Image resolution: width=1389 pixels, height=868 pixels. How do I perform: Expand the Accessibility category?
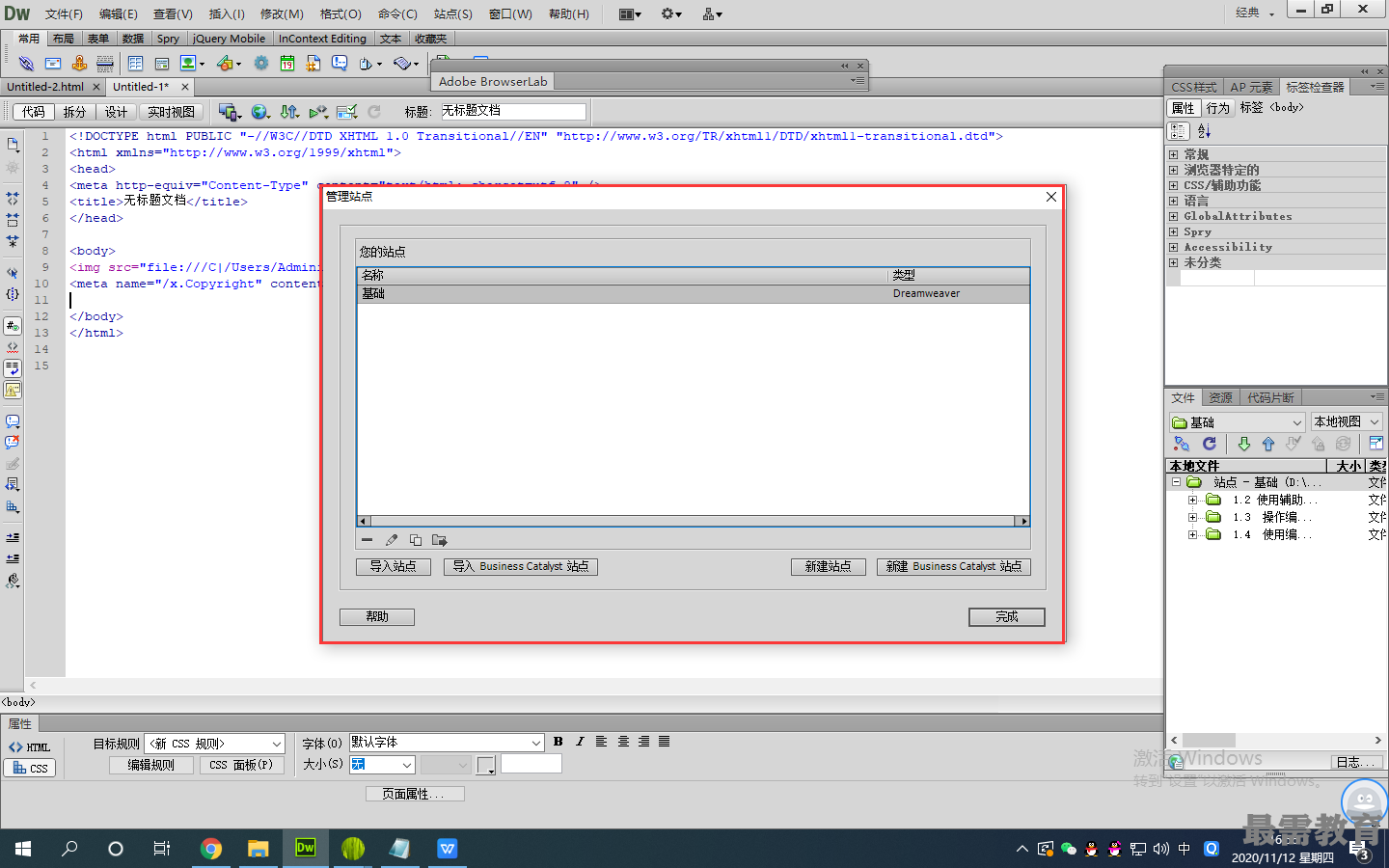click(1173, 247)
